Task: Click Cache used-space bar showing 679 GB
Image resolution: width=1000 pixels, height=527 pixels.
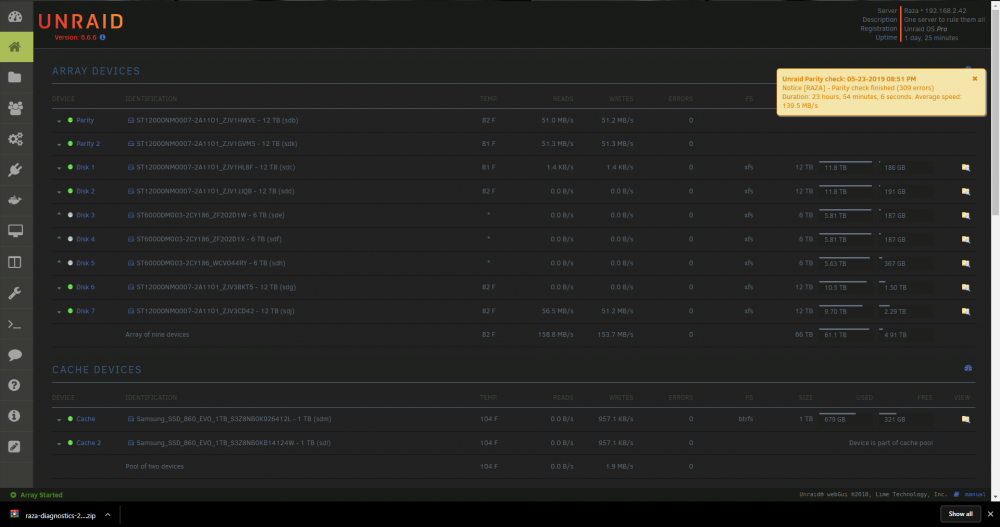Action: (x=846, y=419)
